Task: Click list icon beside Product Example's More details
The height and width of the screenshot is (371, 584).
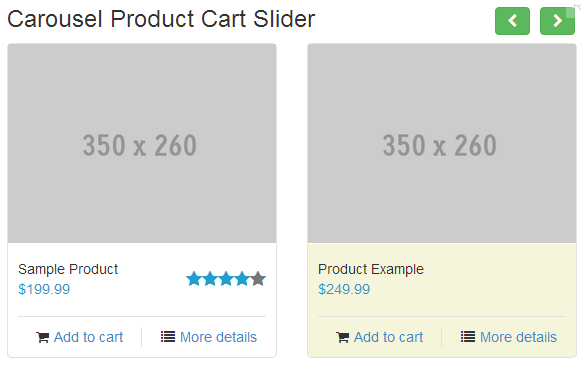Action: point(467,337)
